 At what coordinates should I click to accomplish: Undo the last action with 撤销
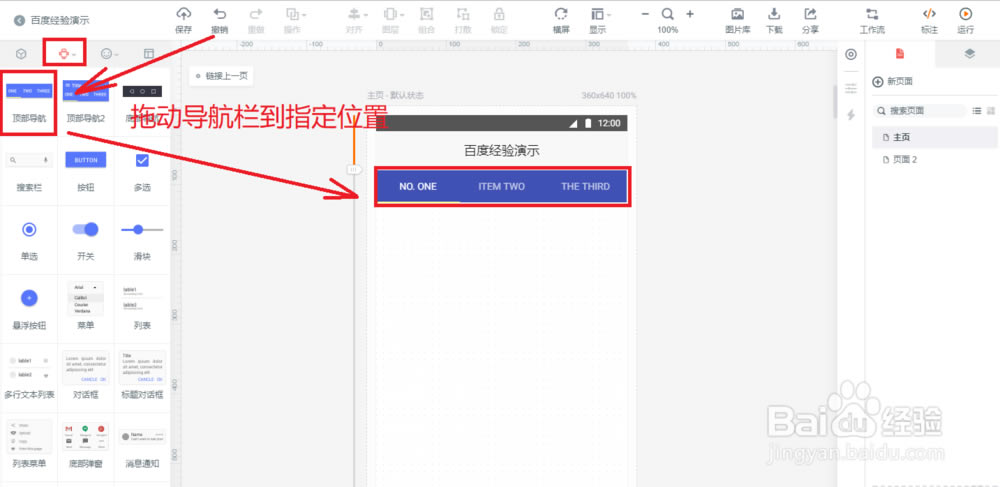tap(220, 14)
